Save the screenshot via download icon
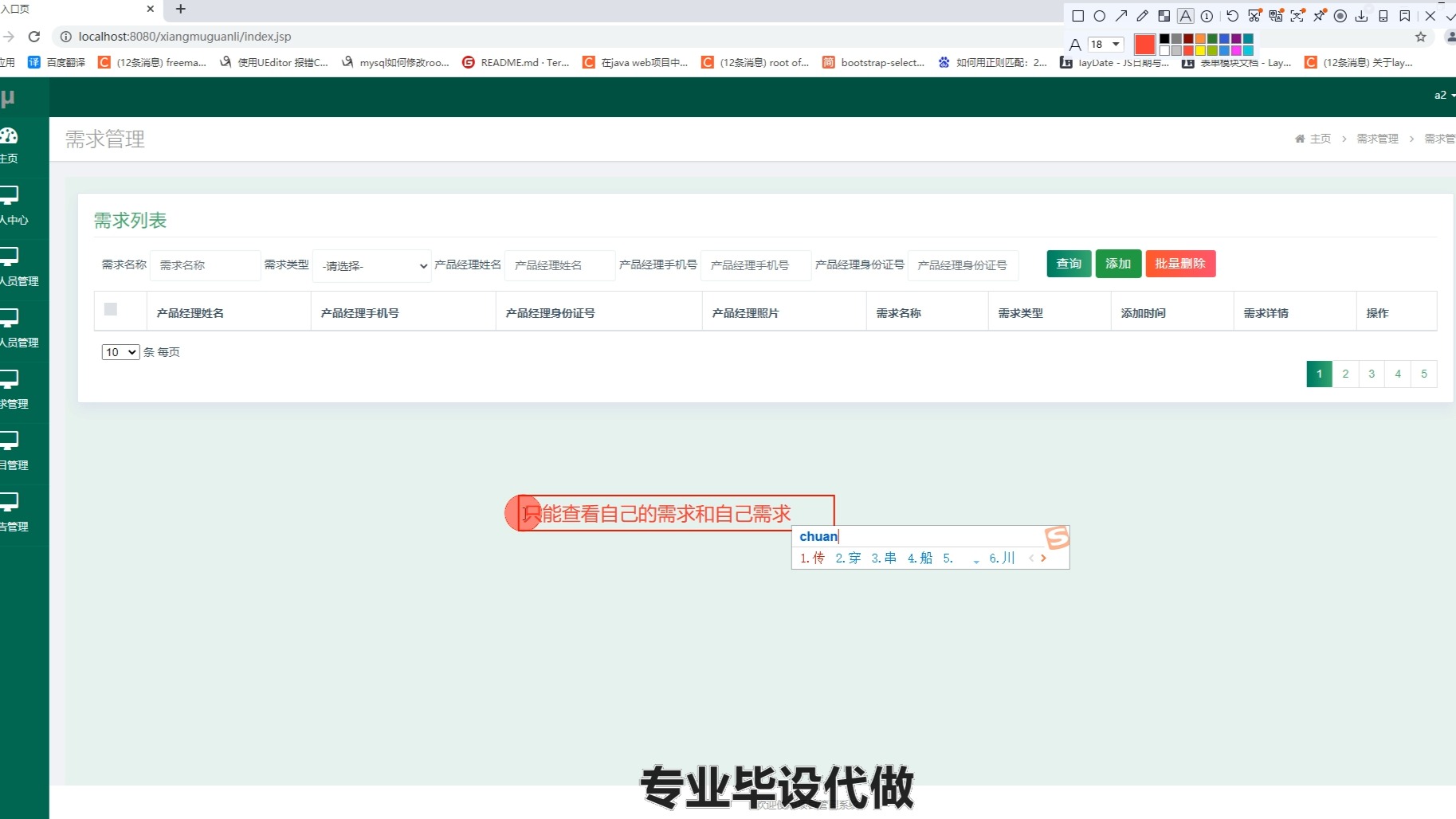Viewport: 1456px width, 819px height. tap(1361, 16)
